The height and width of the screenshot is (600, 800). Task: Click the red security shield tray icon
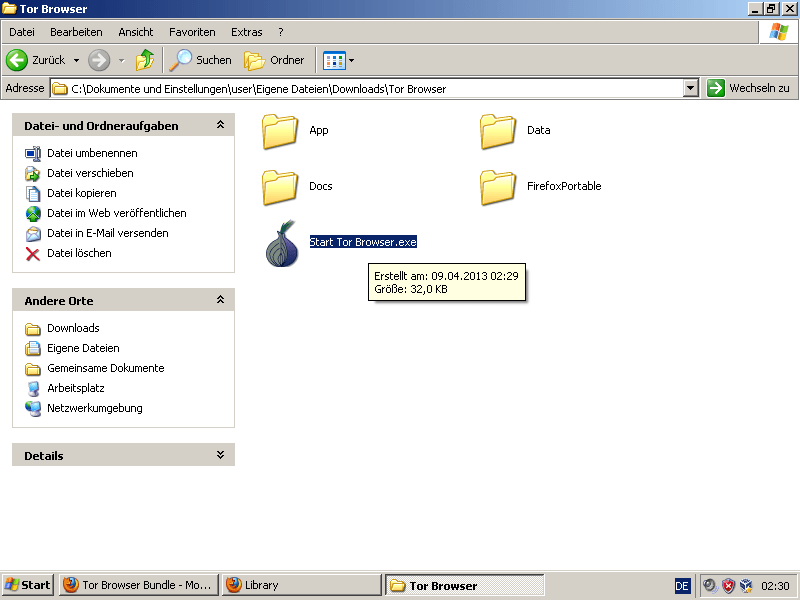(728, 585)
